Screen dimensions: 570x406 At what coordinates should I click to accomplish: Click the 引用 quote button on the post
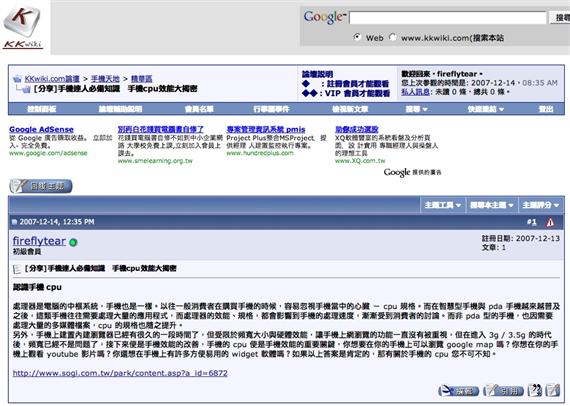coord(503,391)
